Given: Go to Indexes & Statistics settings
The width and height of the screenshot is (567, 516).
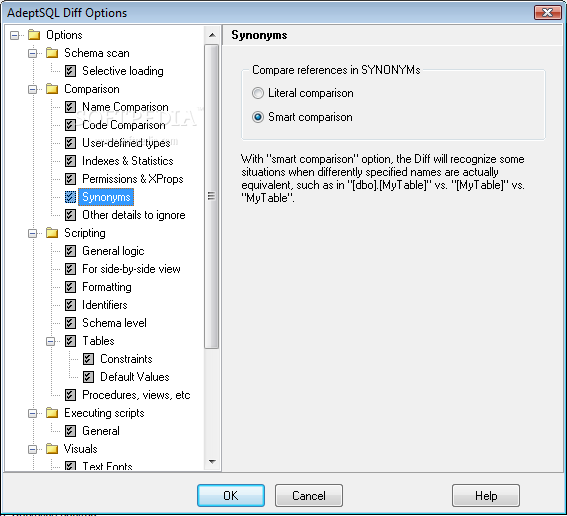Looking at the screenshot, I should click(128, 161).
